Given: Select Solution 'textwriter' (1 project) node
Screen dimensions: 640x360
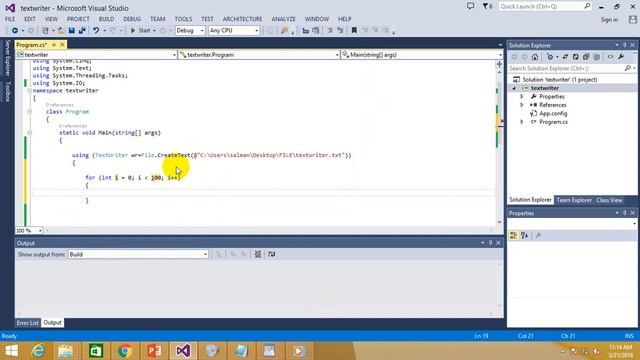Looking at the screenshot, I should pos(560,80).
